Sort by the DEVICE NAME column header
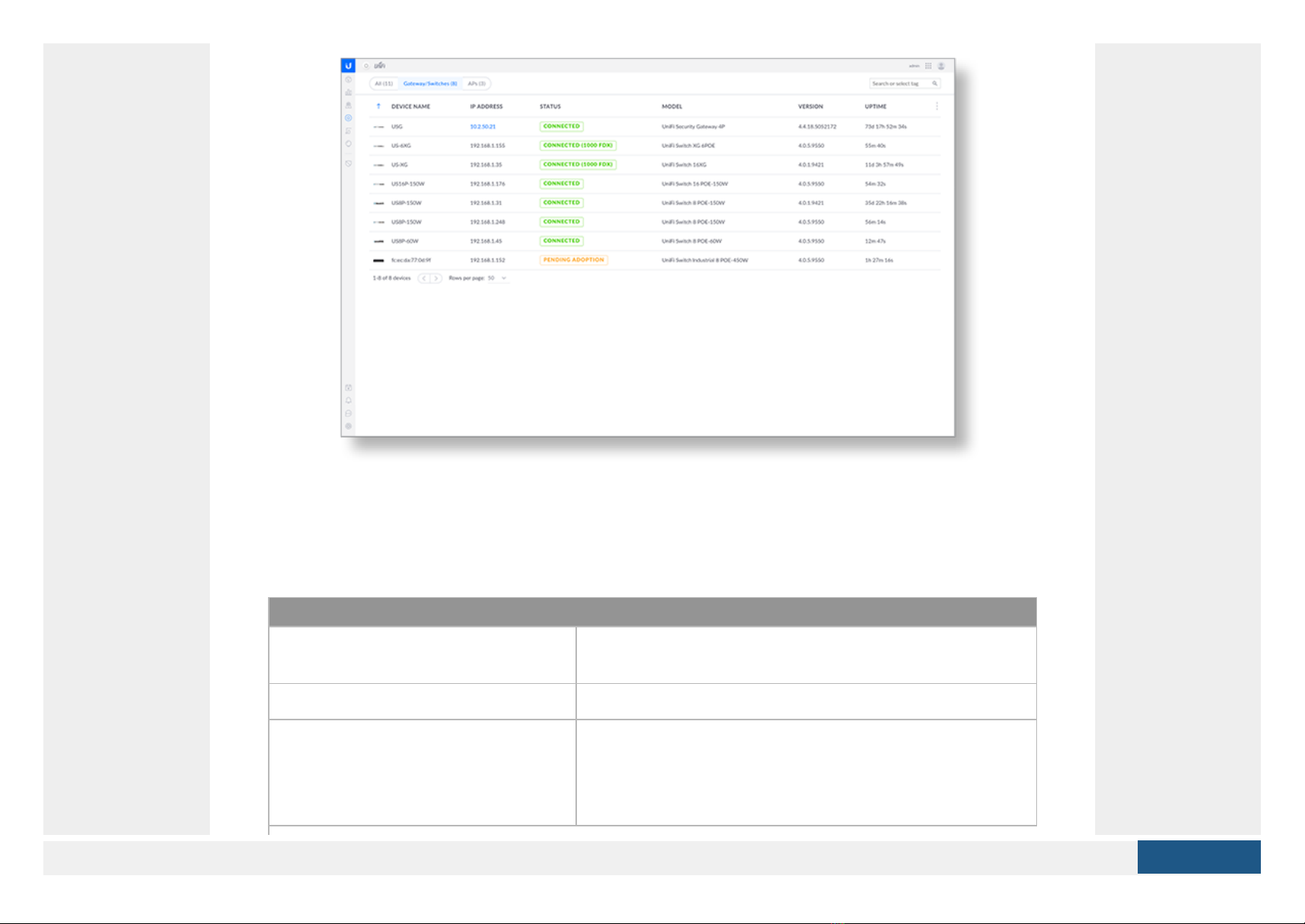The height and width of the screenshot is (924, 1305). tap(410, 106)
